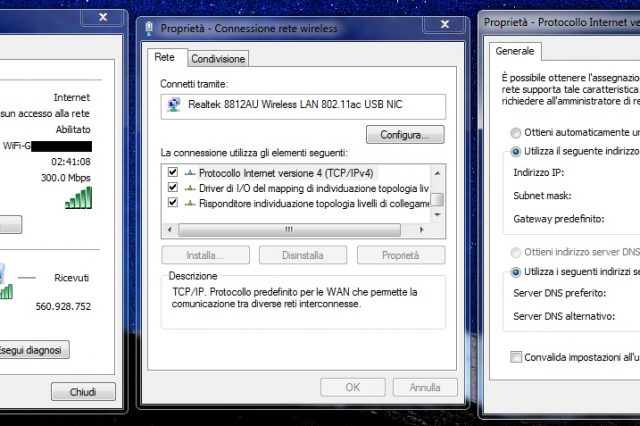Select Utilizza il seguente indirizzo radio button
Screen dimensions: 640x426
click(x=516, y=151)
